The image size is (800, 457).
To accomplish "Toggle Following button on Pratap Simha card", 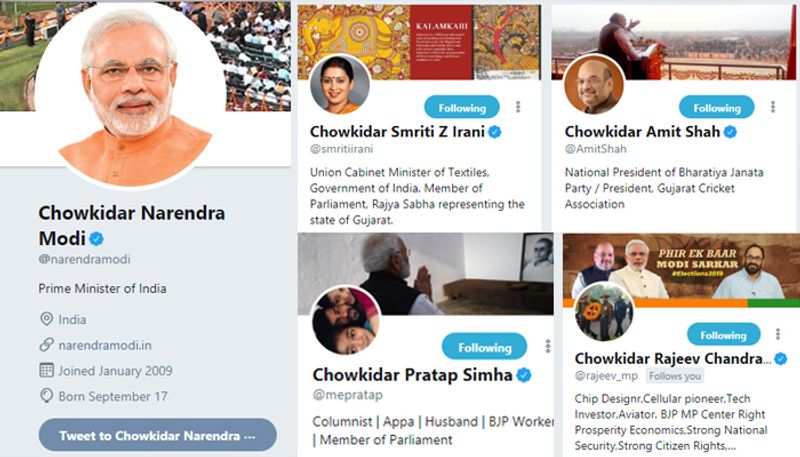I will point(484,347).
